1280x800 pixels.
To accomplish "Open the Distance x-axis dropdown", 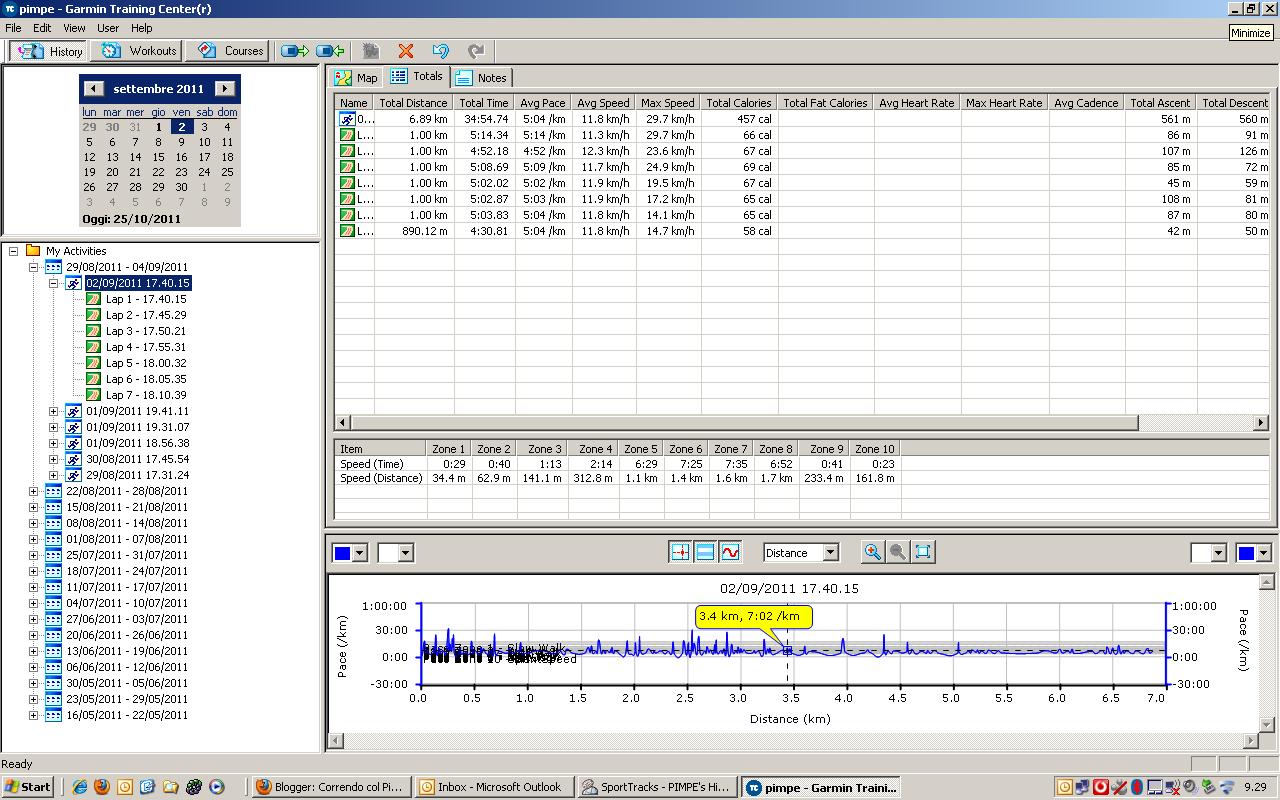I will 830,552.
